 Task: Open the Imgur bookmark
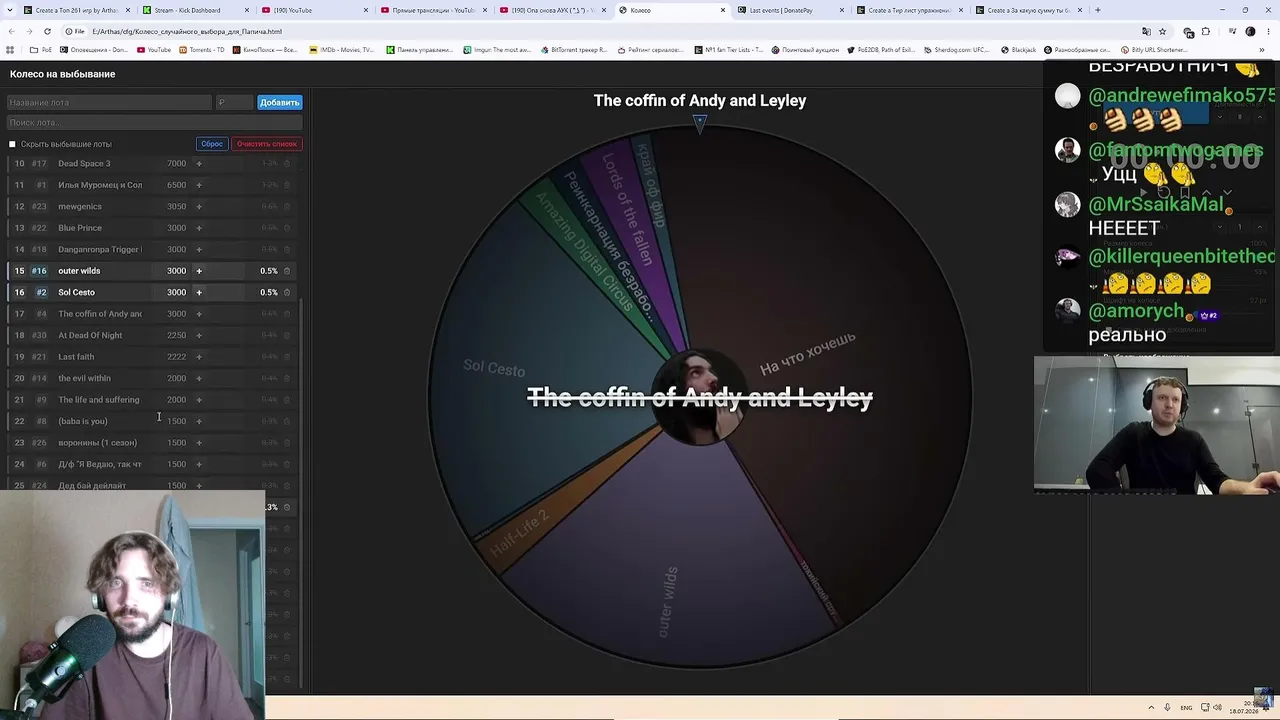[x=497, y=50]
